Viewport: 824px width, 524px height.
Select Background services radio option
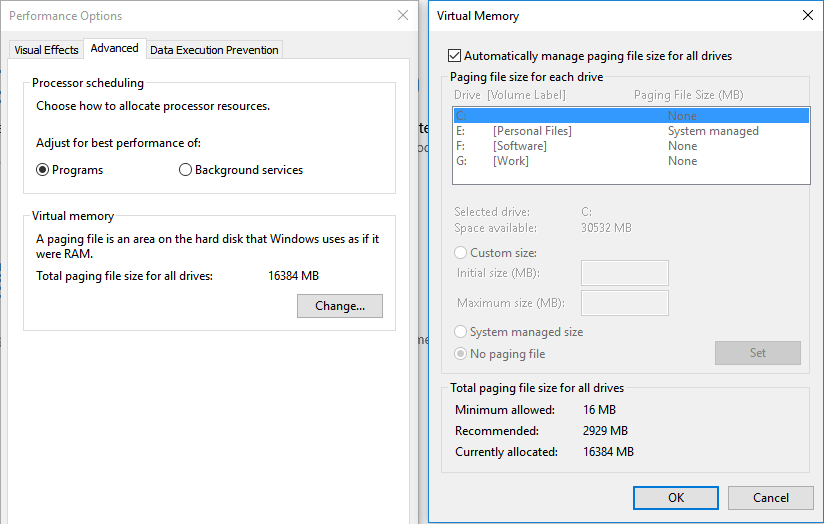pos(185,170)
